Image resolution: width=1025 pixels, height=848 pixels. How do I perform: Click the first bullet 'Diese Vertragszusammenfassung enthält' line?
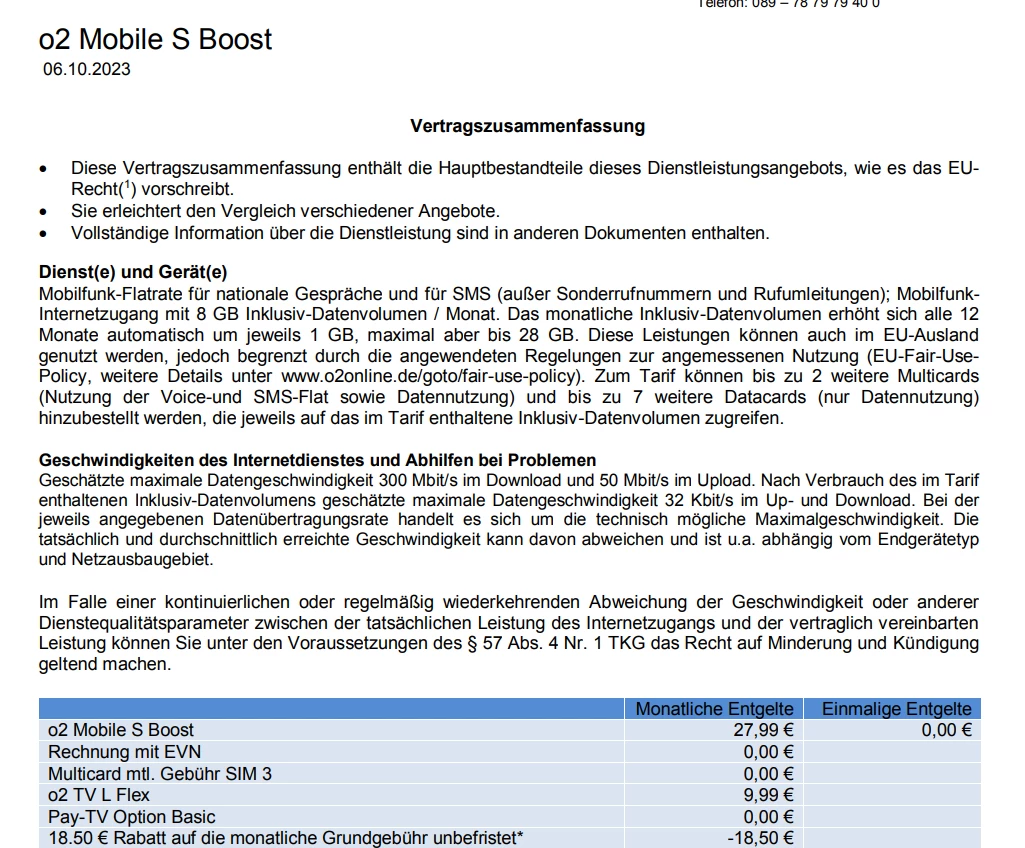point(525,169)
